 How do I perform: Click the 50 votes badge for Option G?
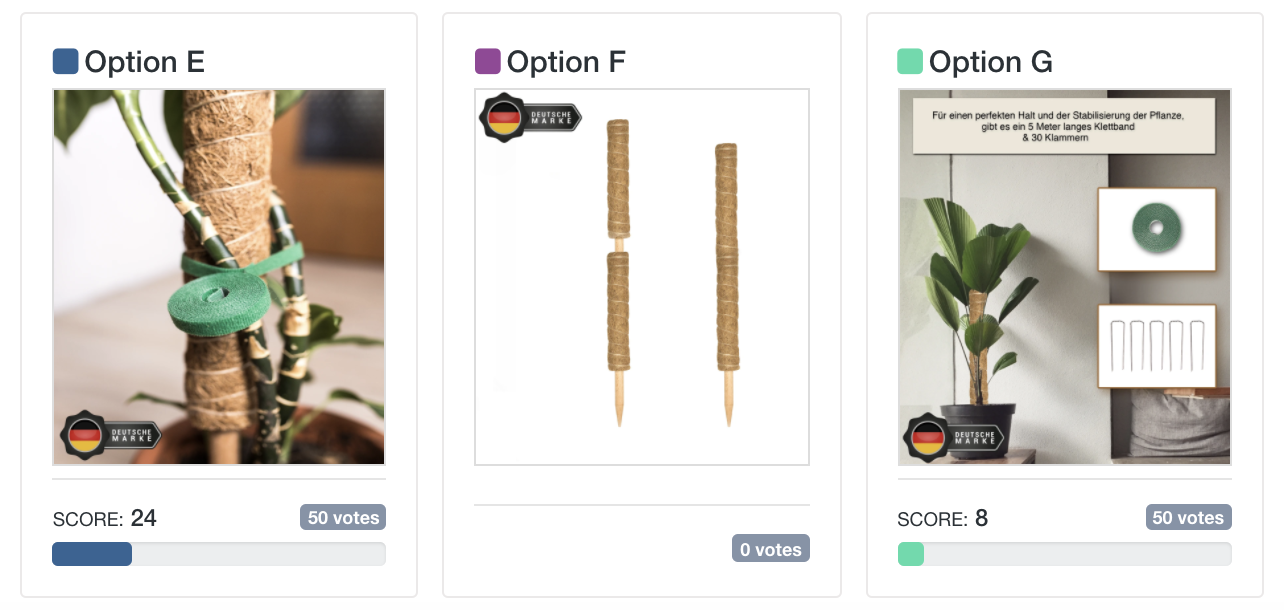click(1188, 518)
